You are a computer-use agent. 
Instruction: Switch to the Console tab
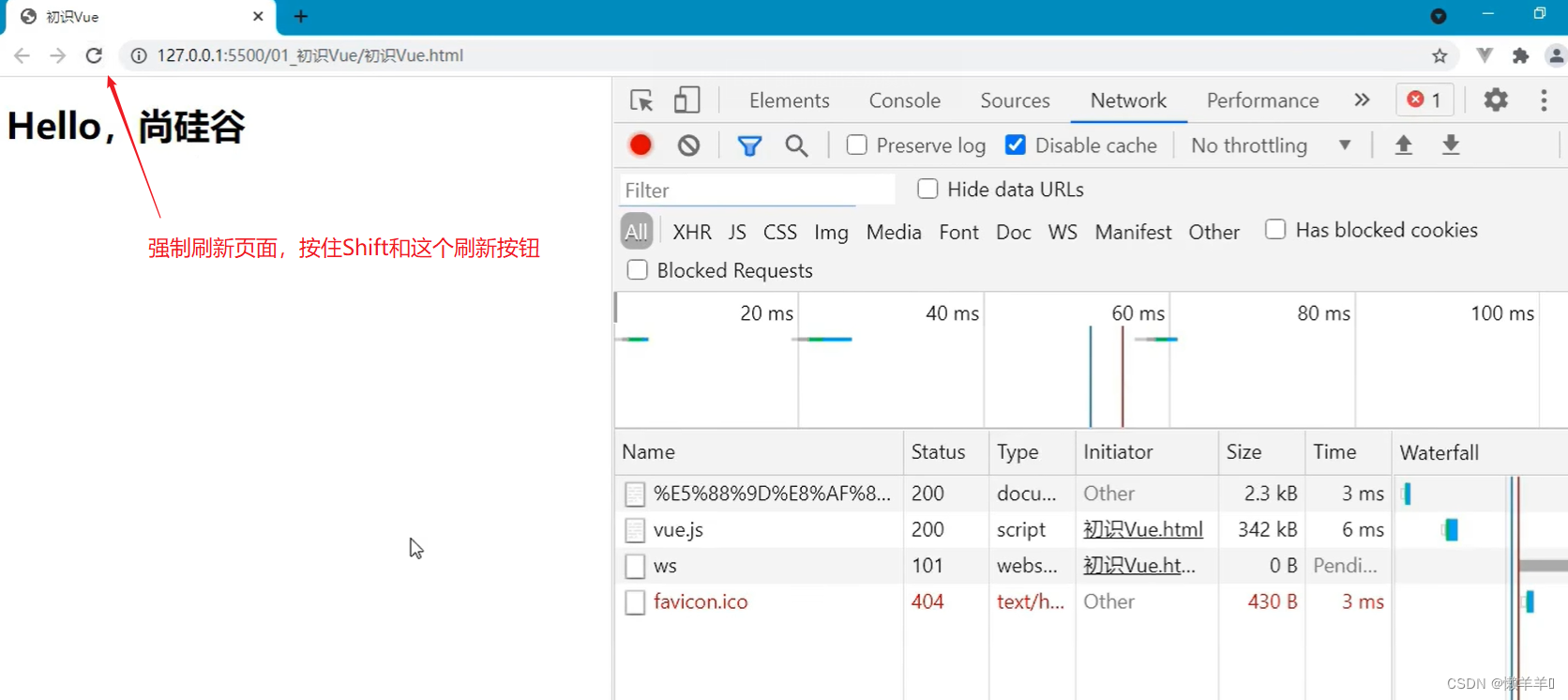904,100
